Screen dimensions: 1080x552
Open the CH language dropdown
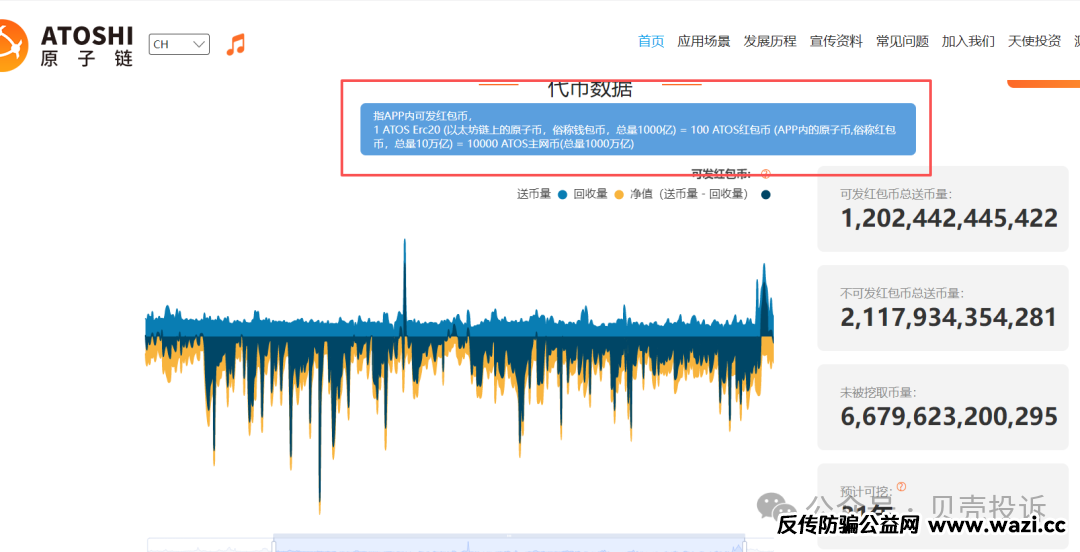pyautogui.click(x=179, y=44)
